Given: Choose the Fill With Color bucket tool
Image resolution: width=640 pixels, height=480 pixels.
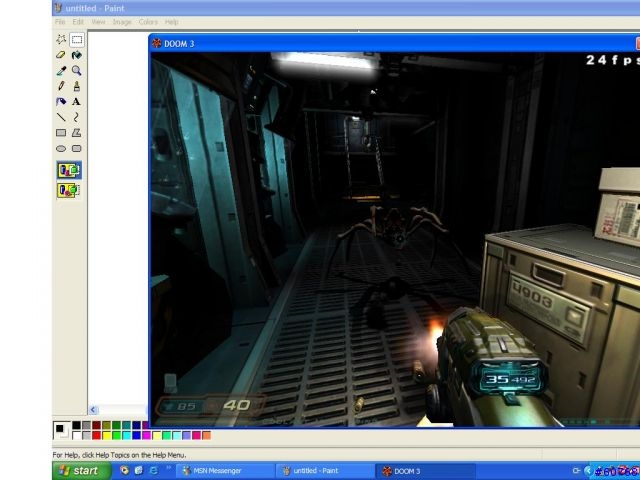Looking at the screenshot, I should click(76, 55).
